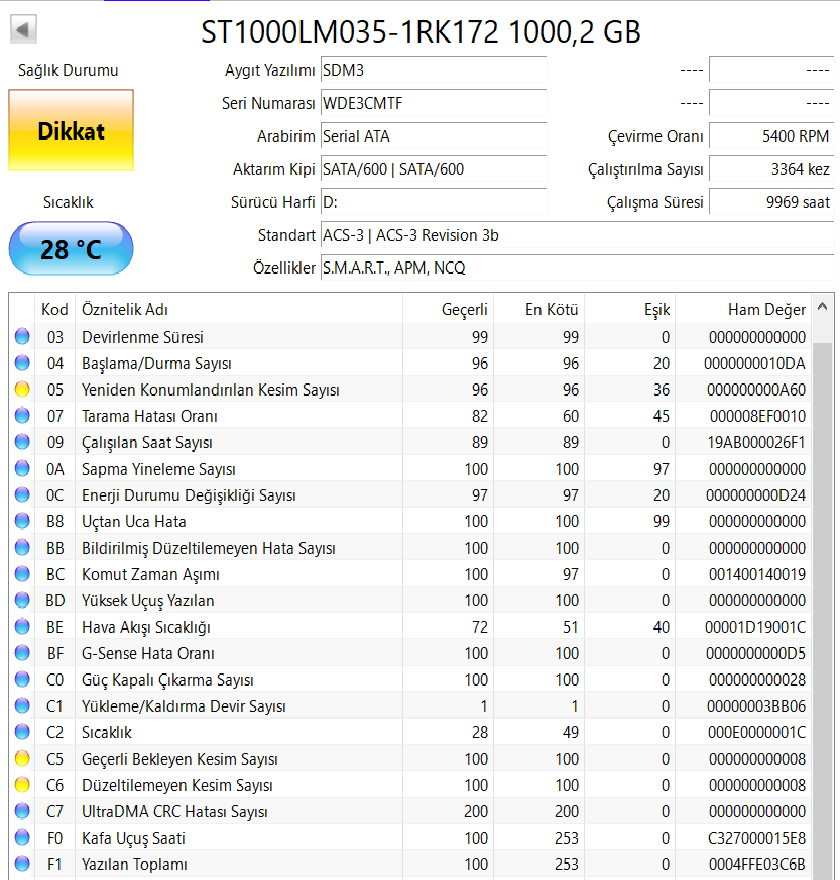Click the Eşik column header
The height and width of the screenshot is (880, 840).
coord(630,309)
